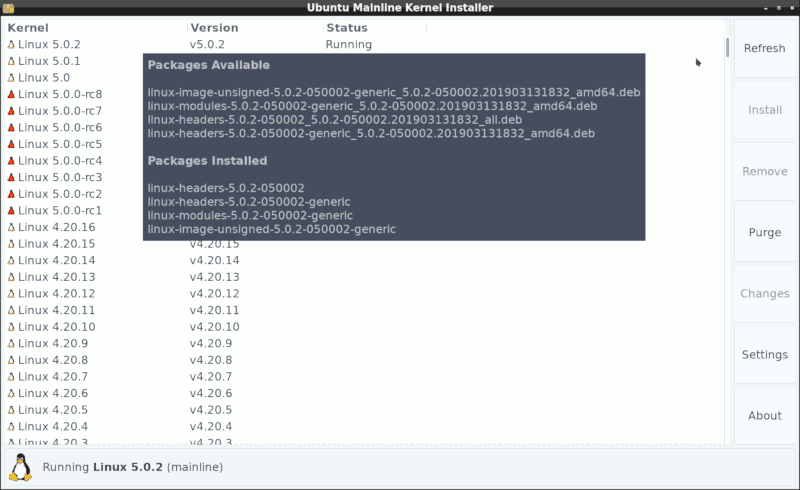
Task: Click the penguin icon beside Linux 4.20.7
Action: (11, 377)
